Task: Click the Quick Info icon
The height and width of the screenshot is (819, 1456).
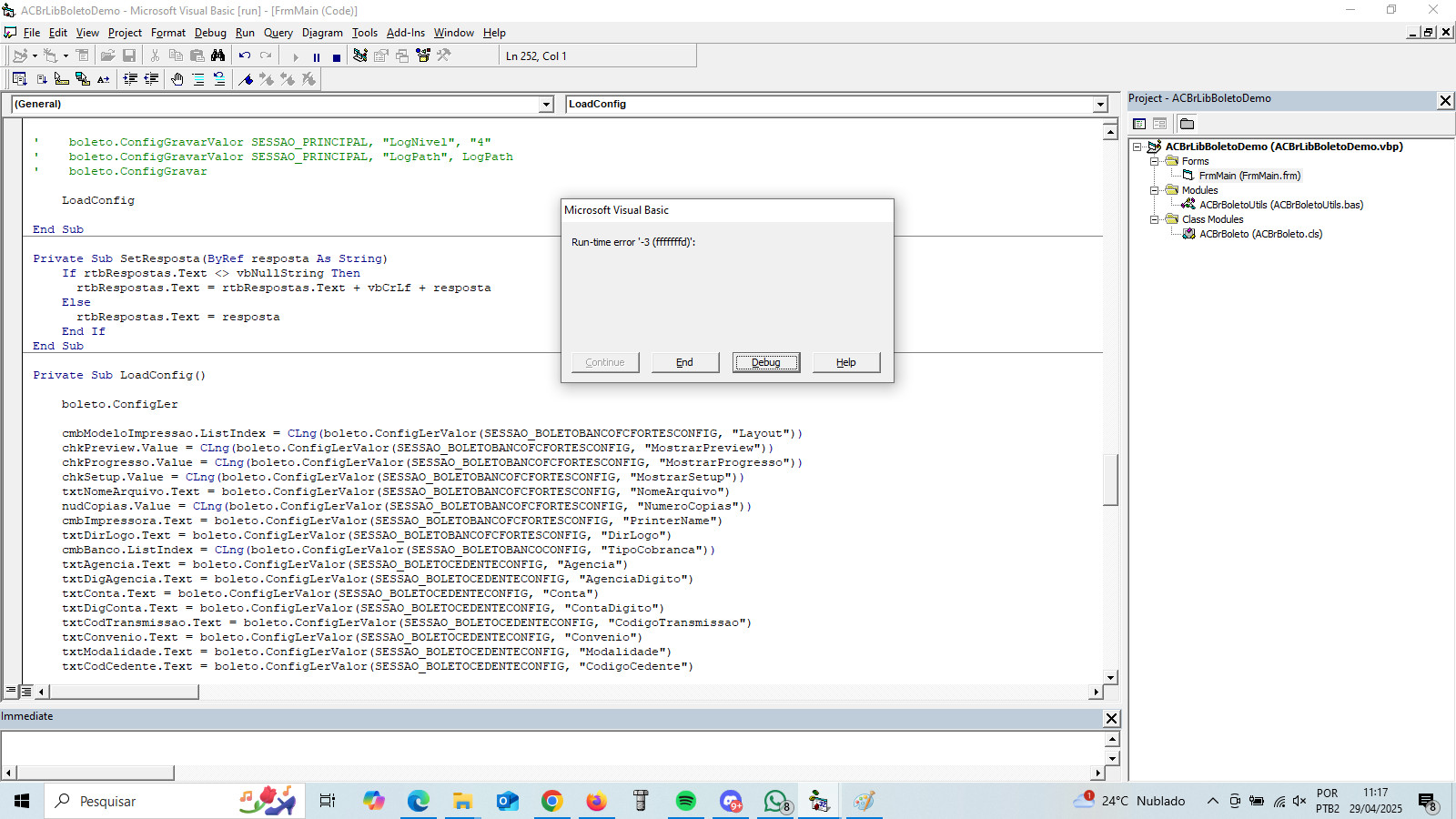Action: [61, 79]
